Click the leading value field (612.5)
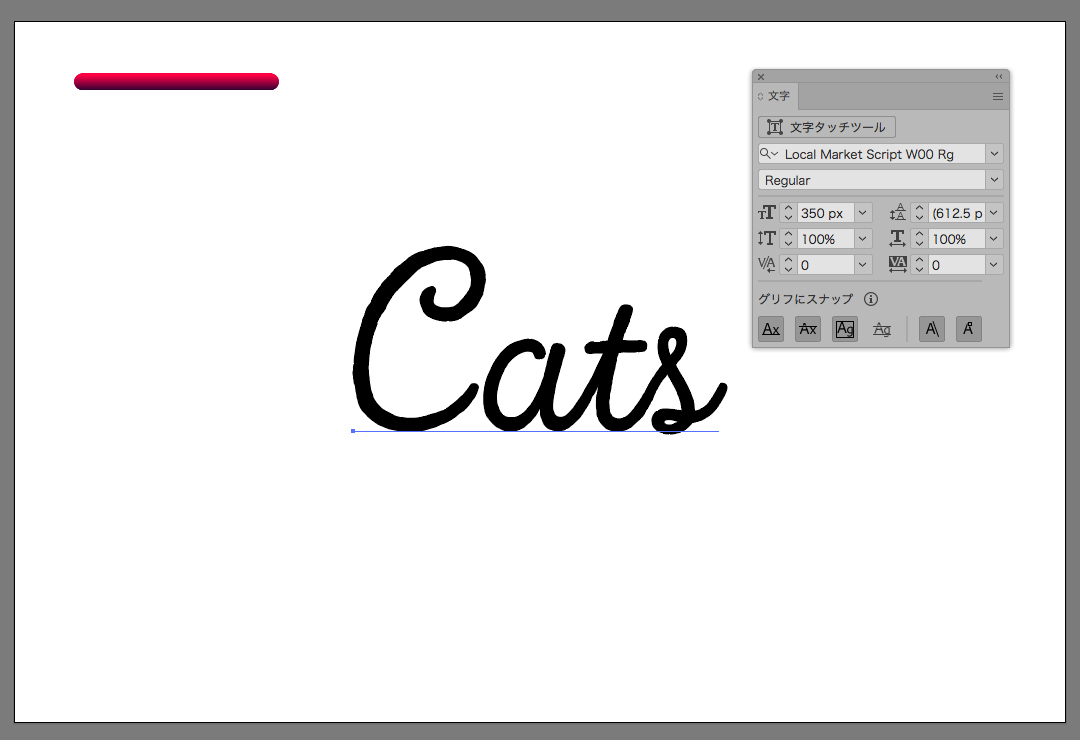Screen dimensions: 1080x740 click(956, 213)
